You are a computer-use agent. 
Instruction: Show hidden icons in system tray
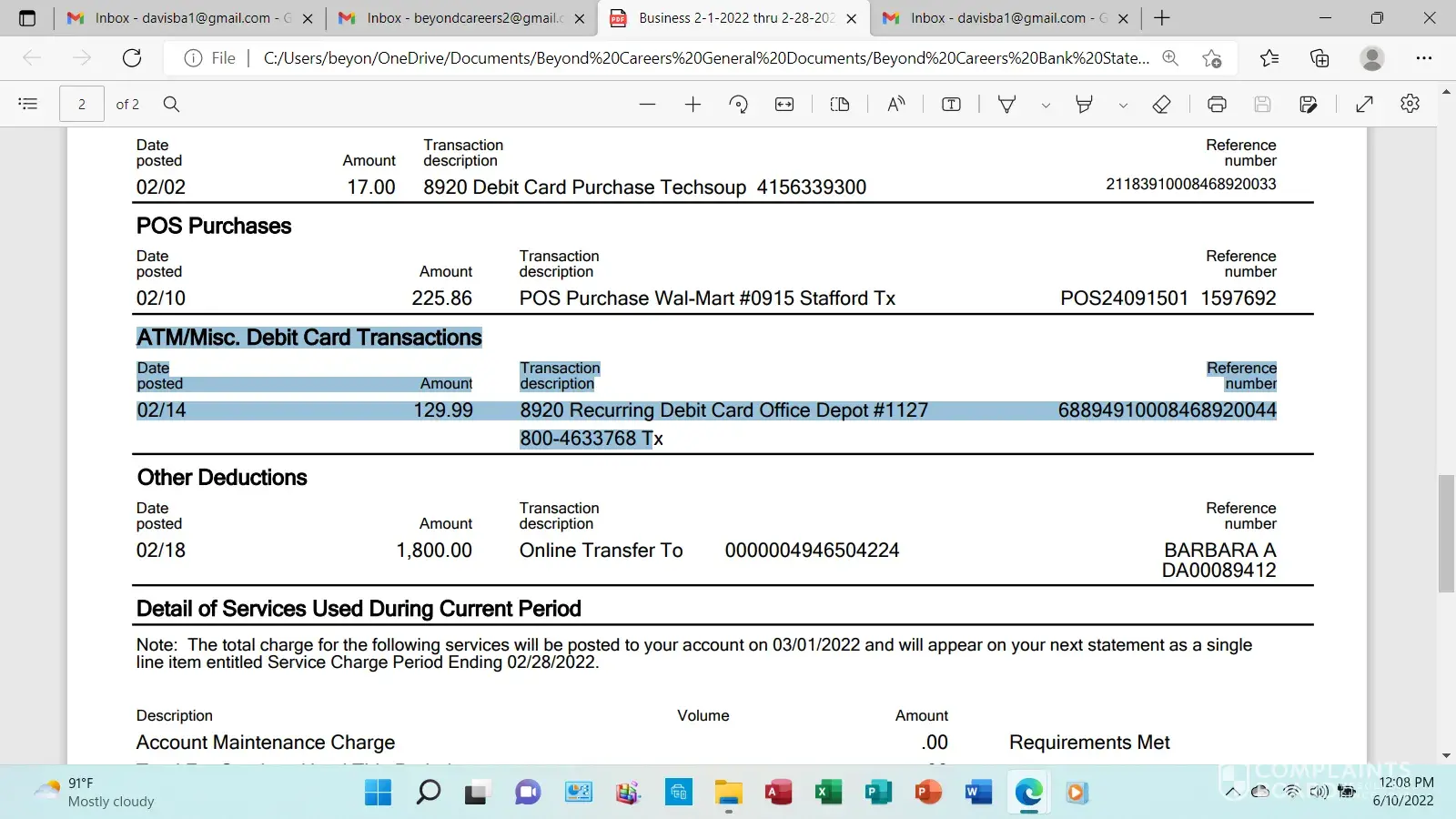[1232, 793]
